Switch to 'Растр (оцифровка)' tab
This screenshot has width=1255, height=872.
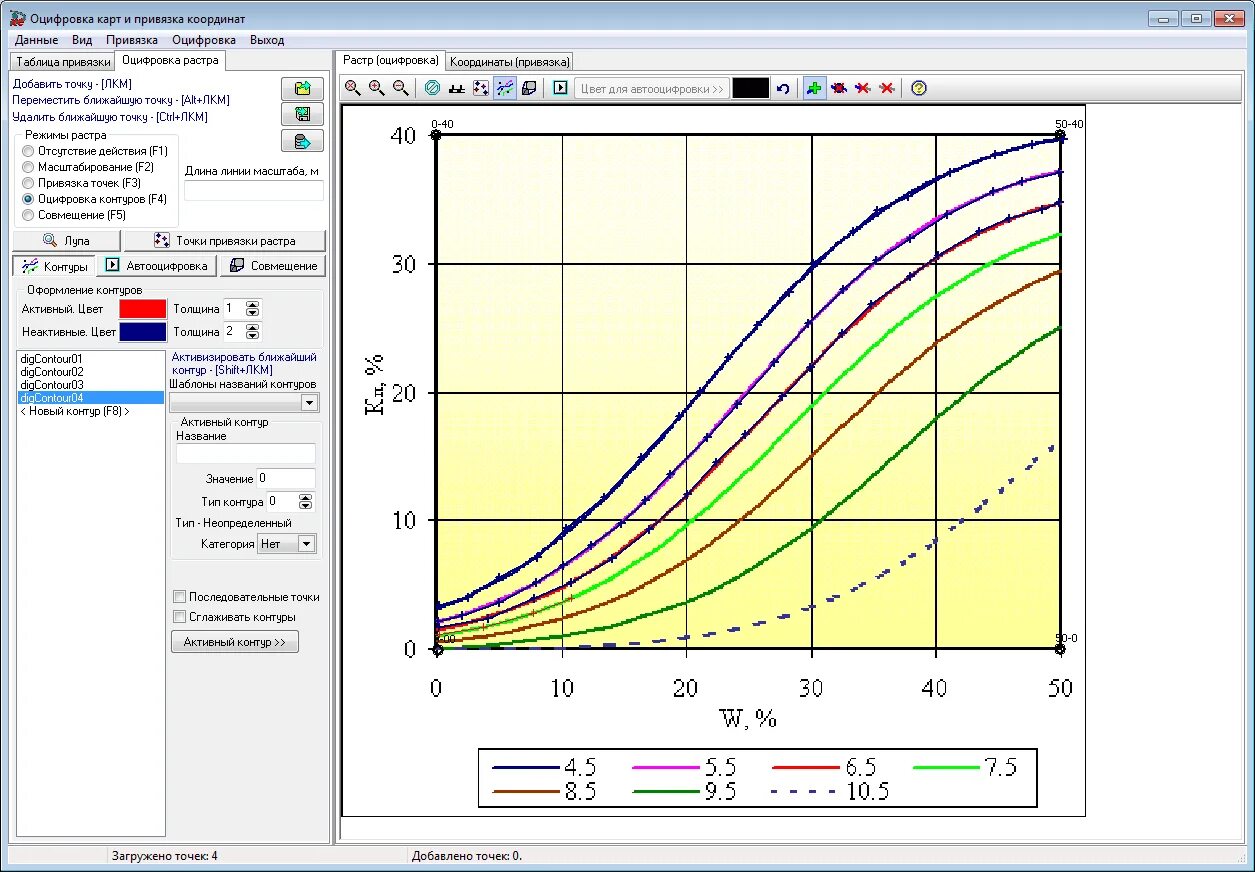391,60
